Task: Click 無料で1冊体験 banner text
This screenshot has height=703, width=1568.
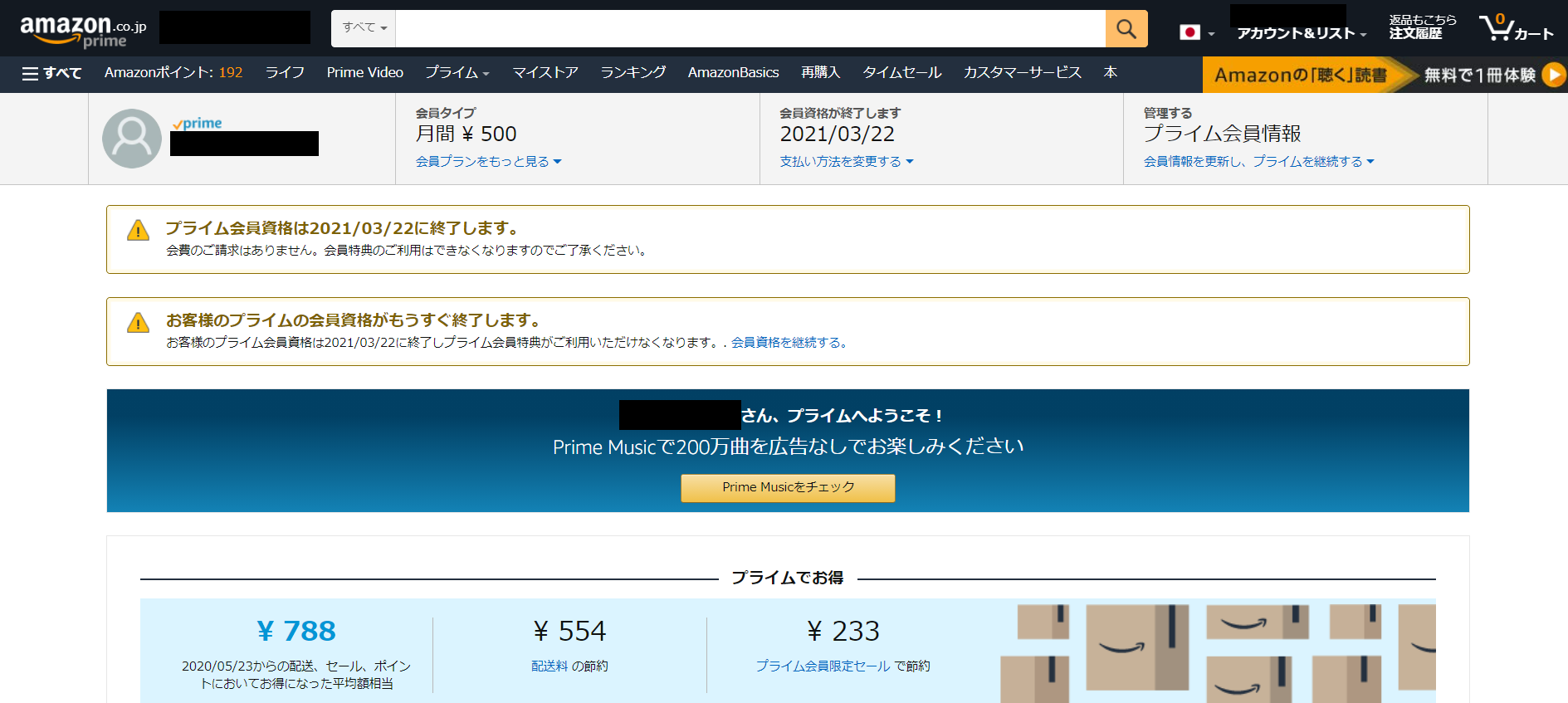Action: coord(1480,75)
